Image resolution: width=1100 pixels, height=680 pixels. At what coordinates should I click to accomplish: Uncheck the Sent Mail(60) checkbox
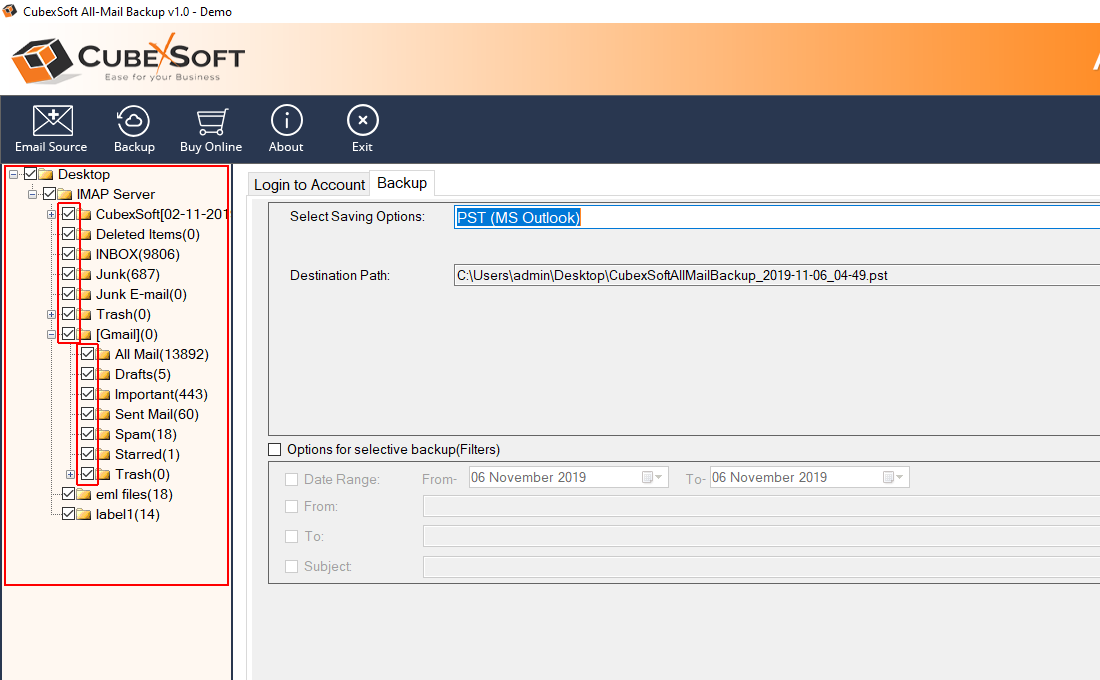(88, 414)
